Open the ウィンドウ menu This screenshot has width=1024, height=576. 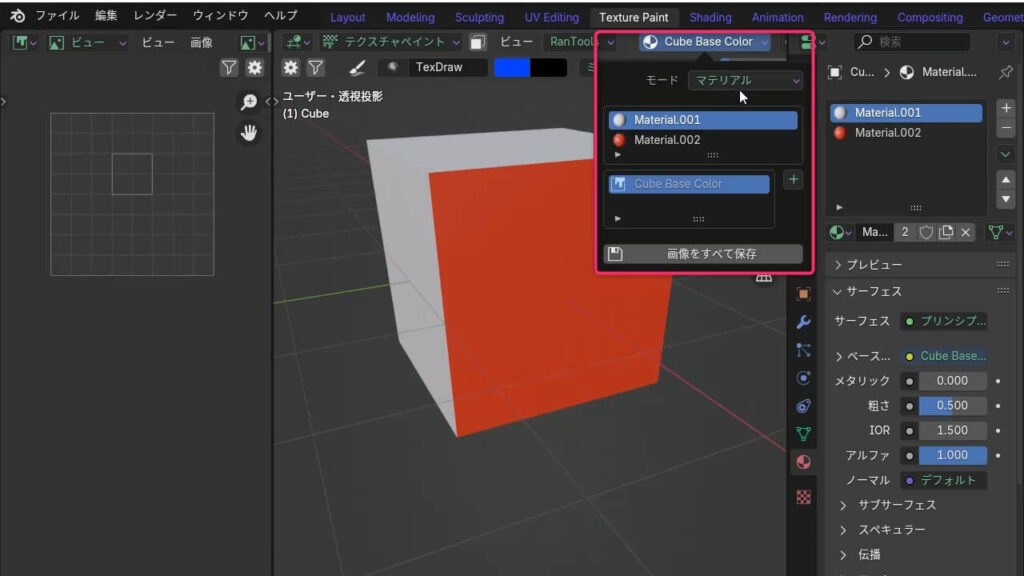(x=220, y=16)
